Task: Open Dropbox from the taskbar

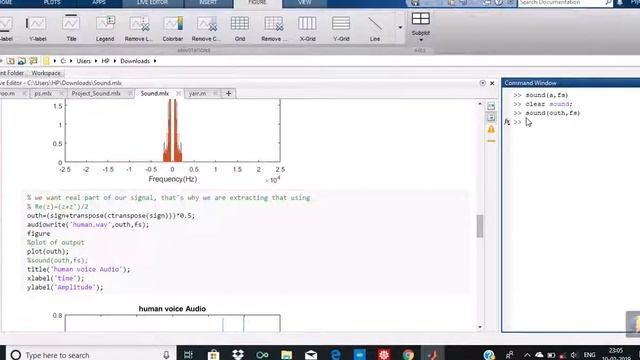Action: [x=238, y=355]
